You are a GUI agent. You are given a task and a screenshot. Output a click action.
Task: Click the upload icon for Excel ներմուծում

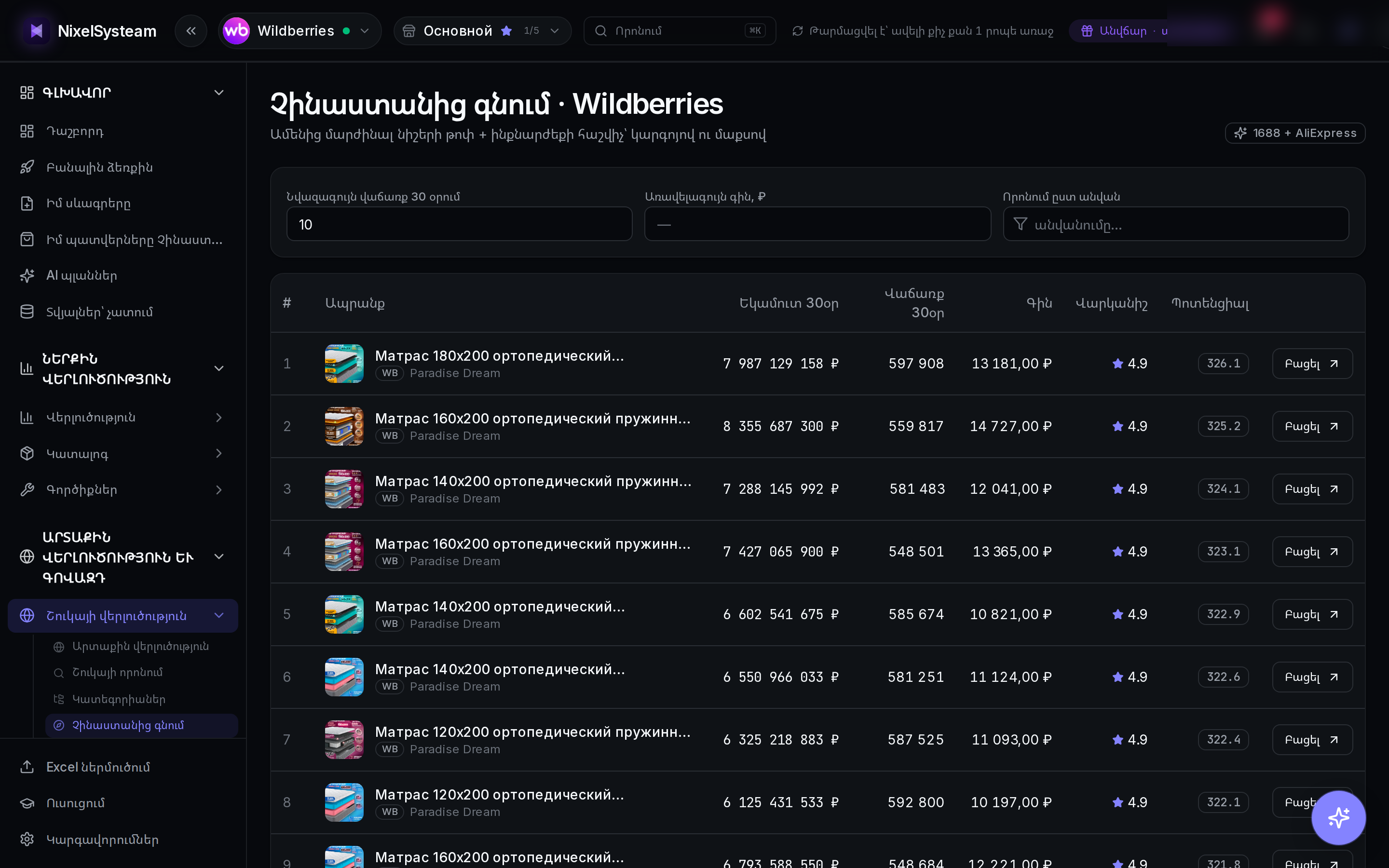pyautogui.click(x=27, y=767)
